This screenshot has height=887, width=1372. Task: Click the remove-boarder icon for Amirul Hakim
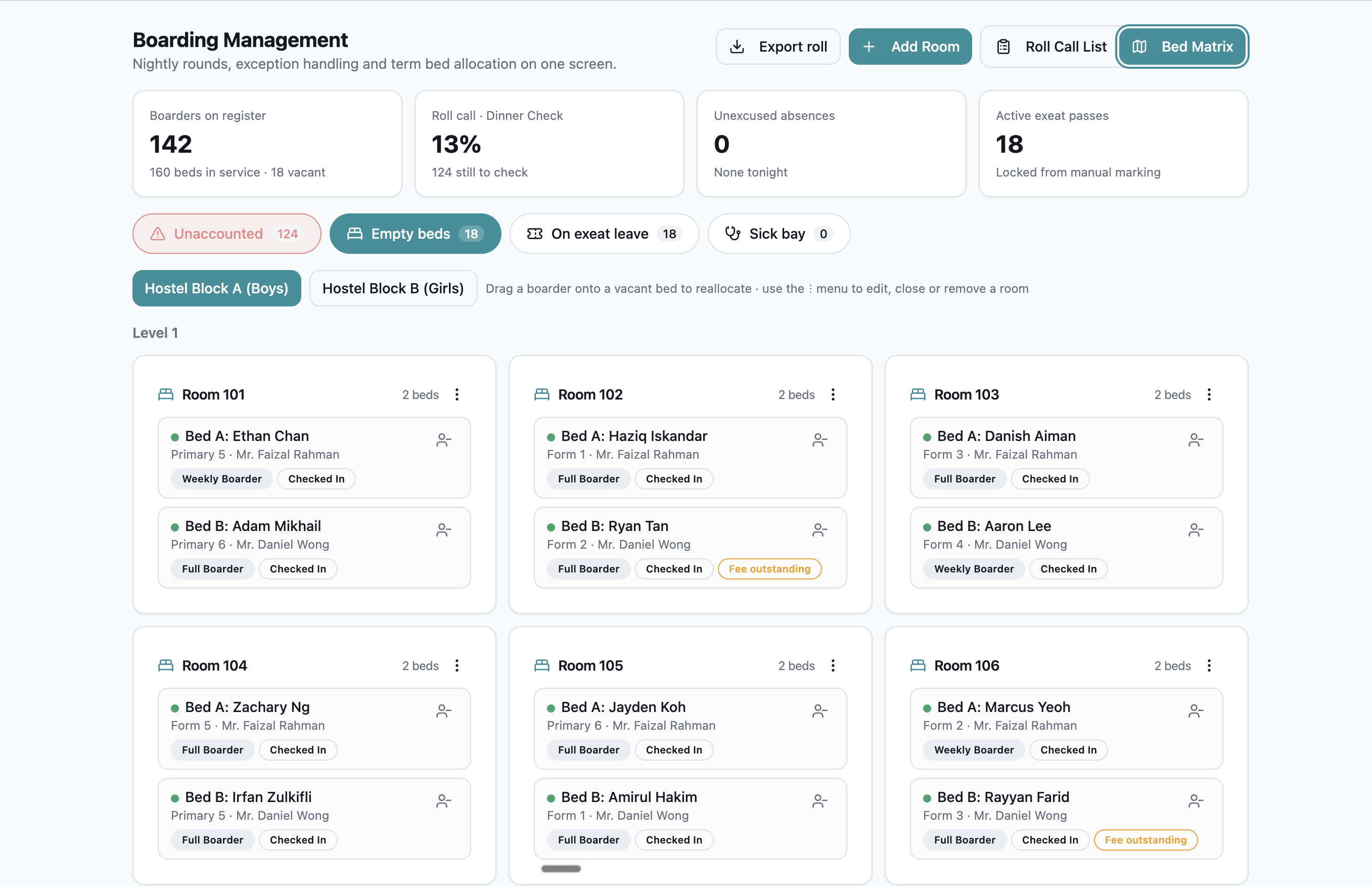[x=819, y=801]
